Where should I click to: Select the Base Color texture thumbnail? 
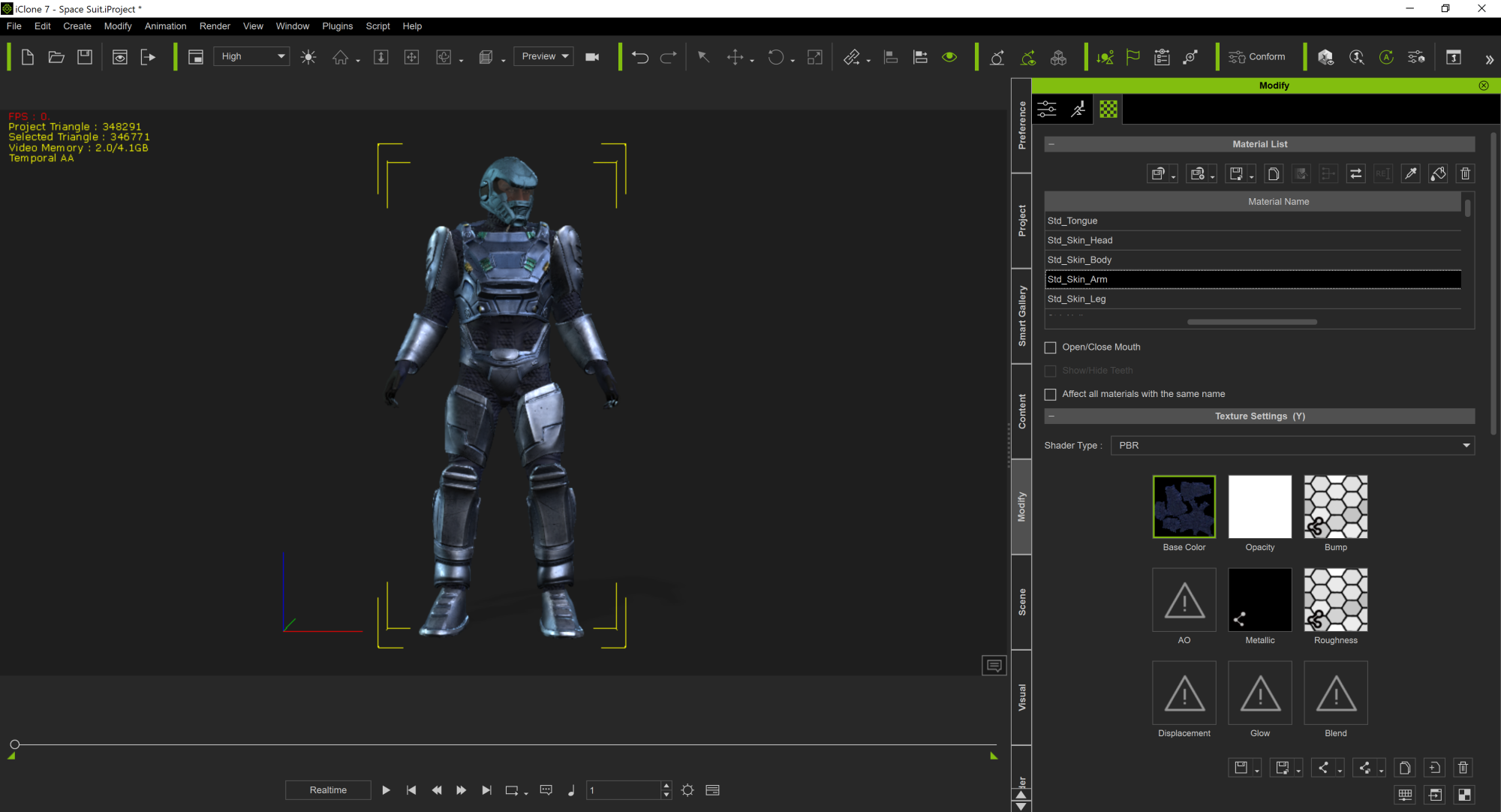click(x=1184, y=507)
